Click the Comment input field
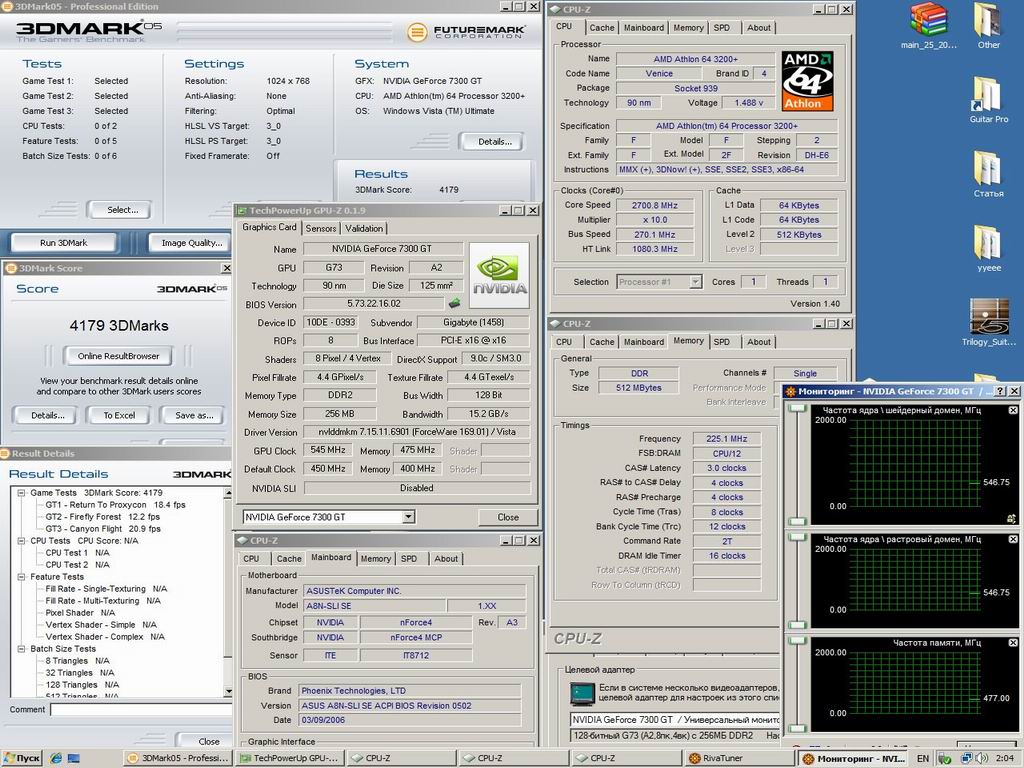This screenshot has width=1024, height=768. (x=141, y=709)
